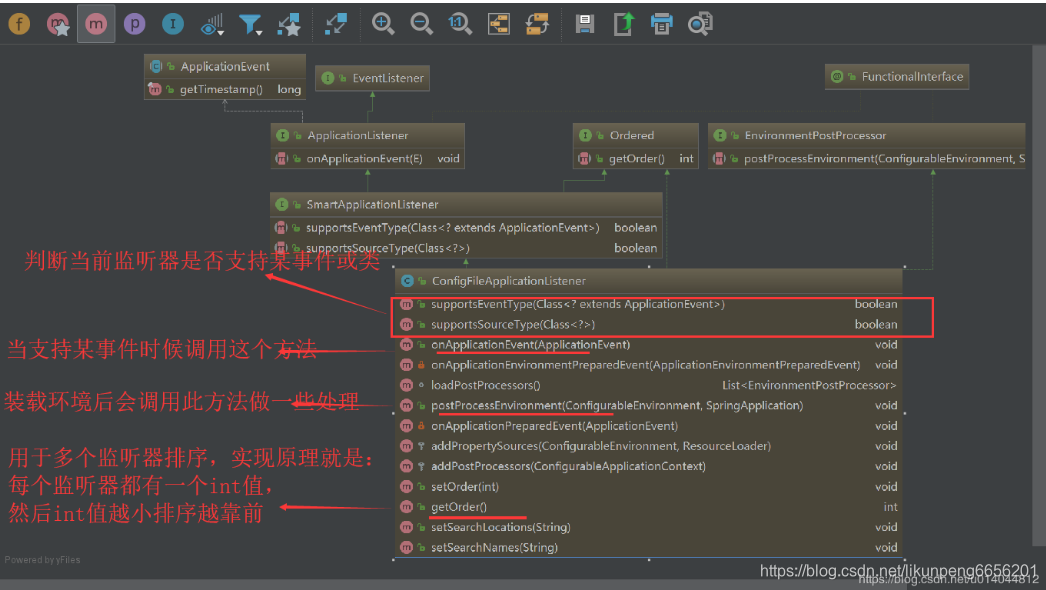This screenshot has height=590, width=1046.
Task: Click the annotation icon beside FunctionalInterface
Action: pyautogui.click(x=837, y=77)
